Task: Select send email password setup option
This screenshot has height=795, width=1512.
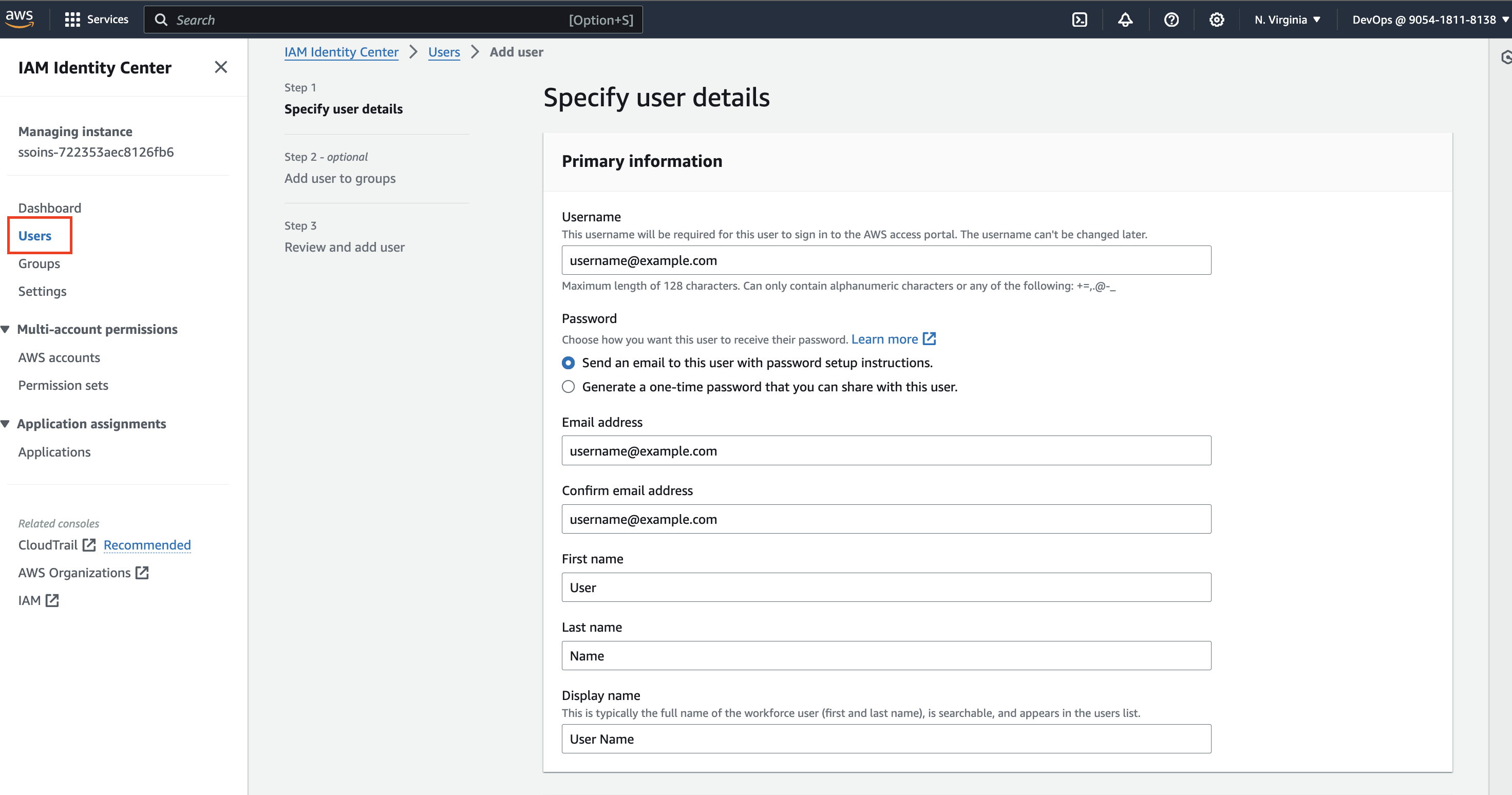Action: click(x=568, y=363)
